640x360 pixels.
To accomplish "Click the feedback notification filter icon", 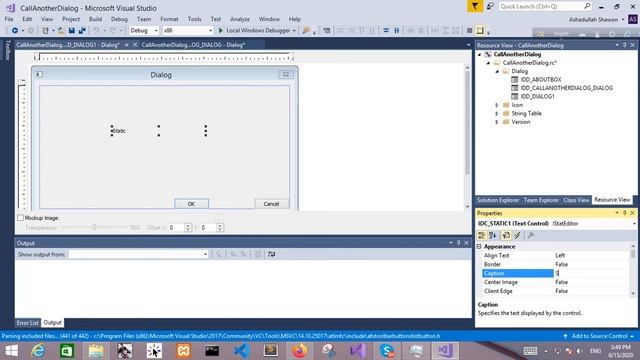I will pos(475,6).
